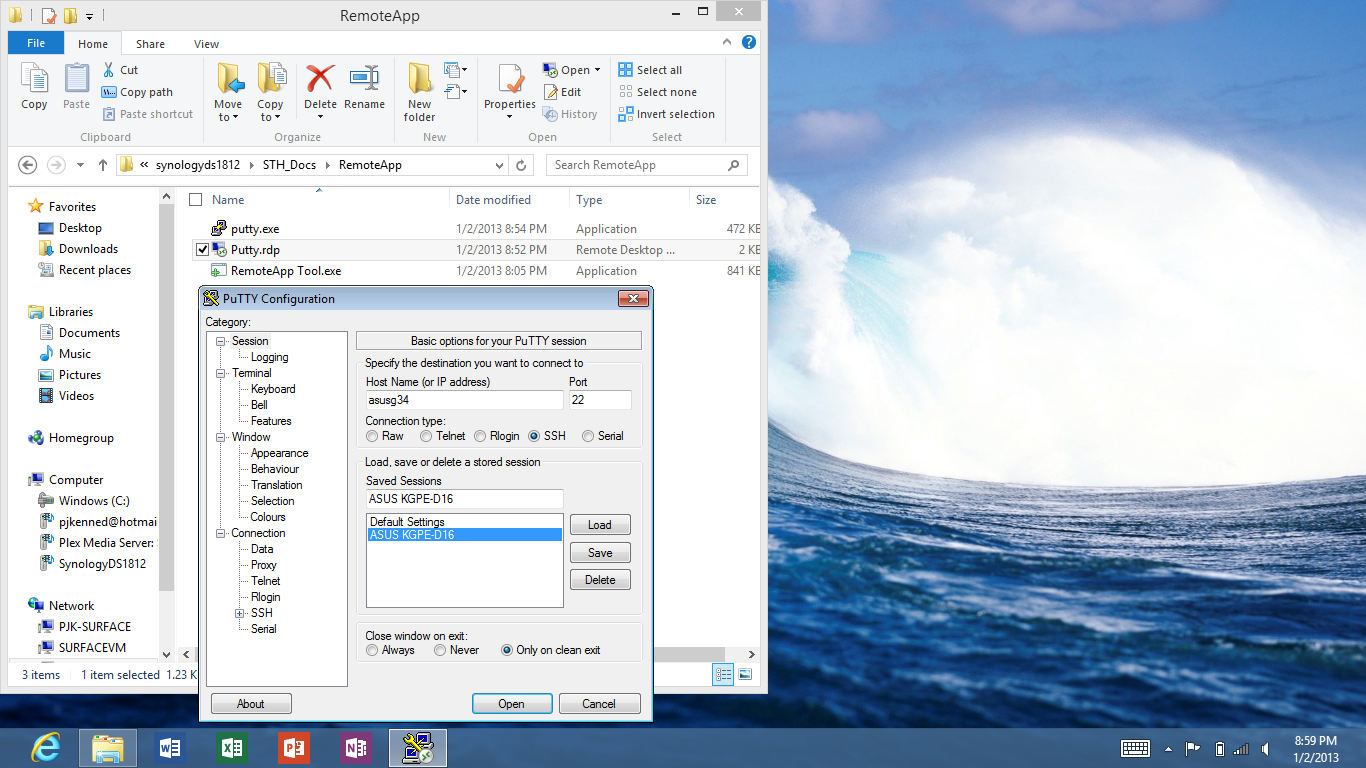Image resolution: width=1366 pixels, height=768 pixels.
Task: Click the horizontal scrollbar right arrow in file list
Action: pos(753,655)
